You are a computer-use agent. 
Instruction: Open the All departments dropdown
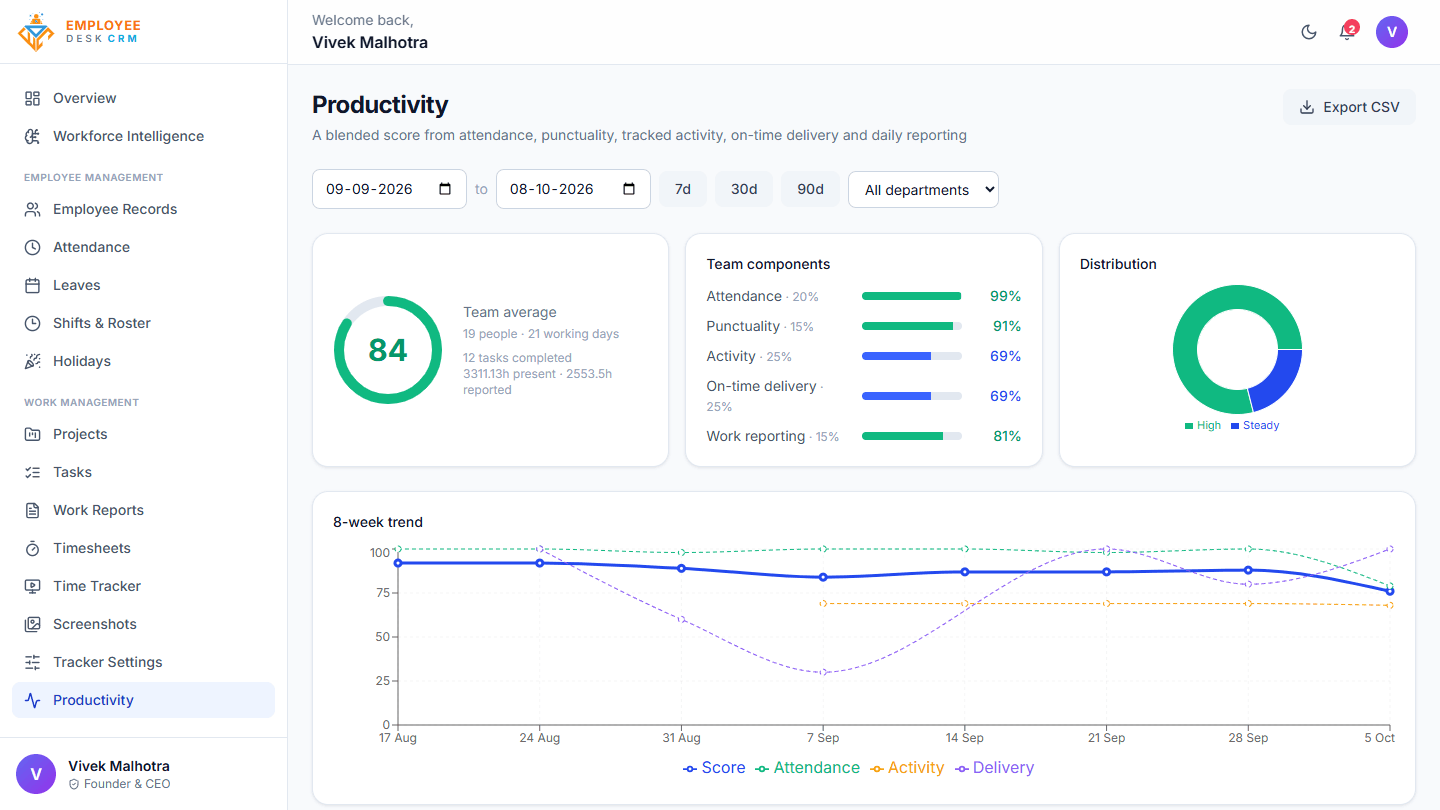923,189
